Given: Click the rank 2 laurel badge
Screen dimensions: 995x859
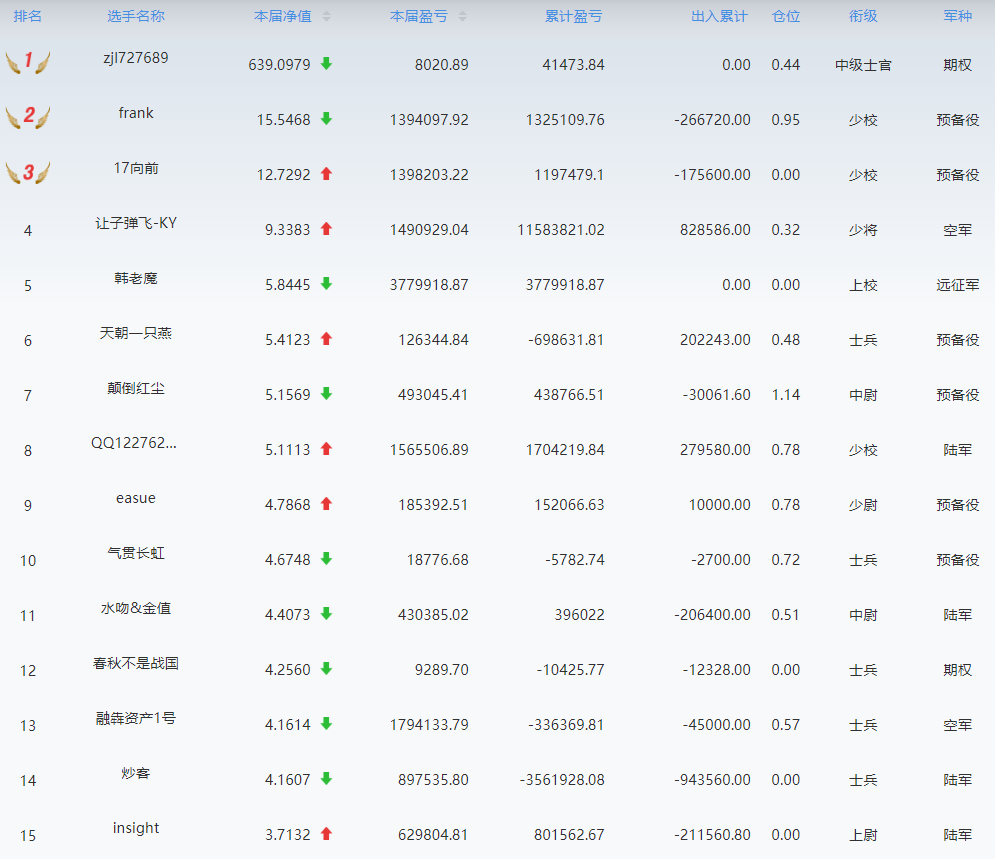Looking at the screenshot, I should (x=28, y=117).
